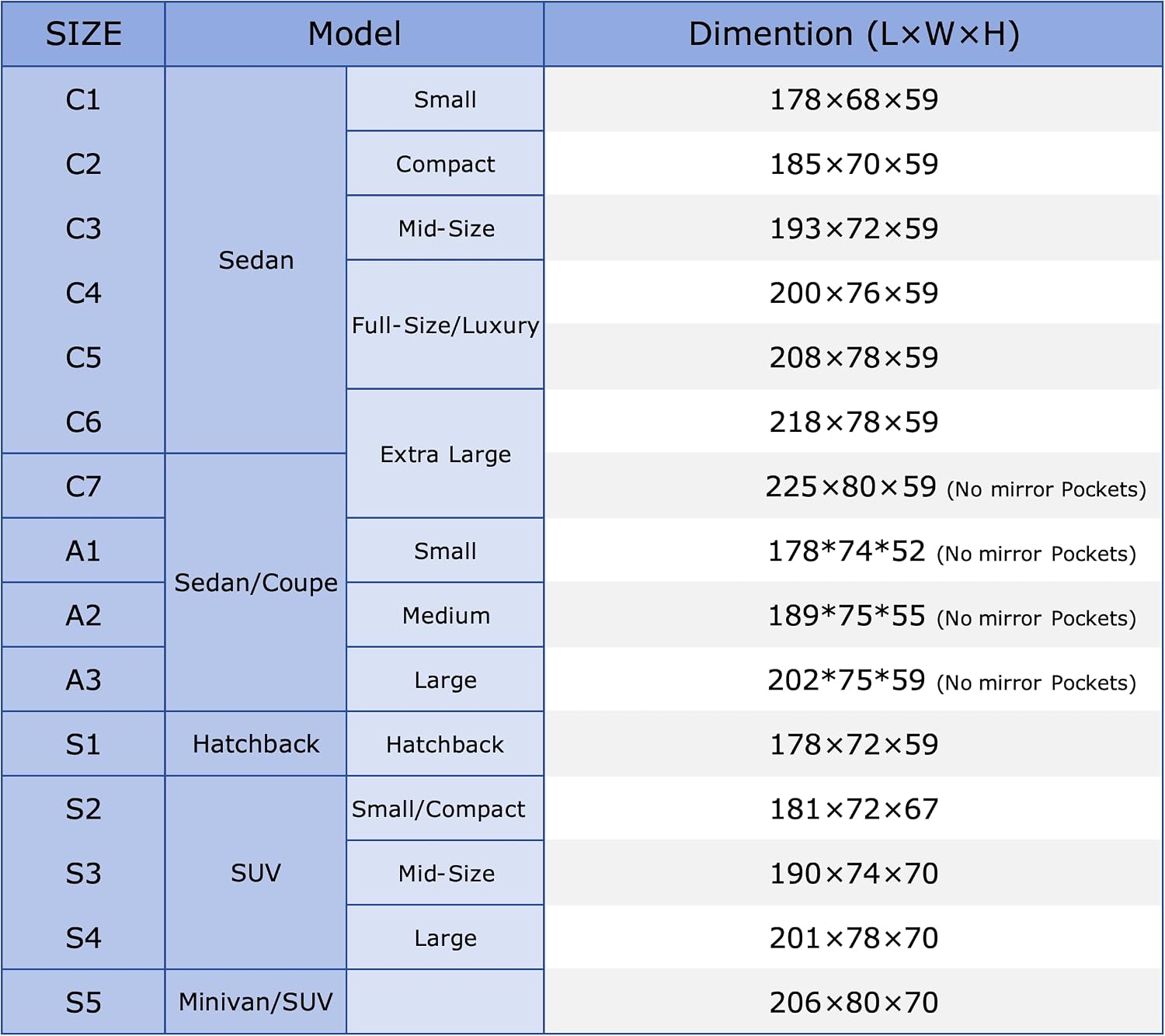The image size is (1165, 1036).
Task: Click the Sedan/Coupe model cell
Action: tap(256, 582)
